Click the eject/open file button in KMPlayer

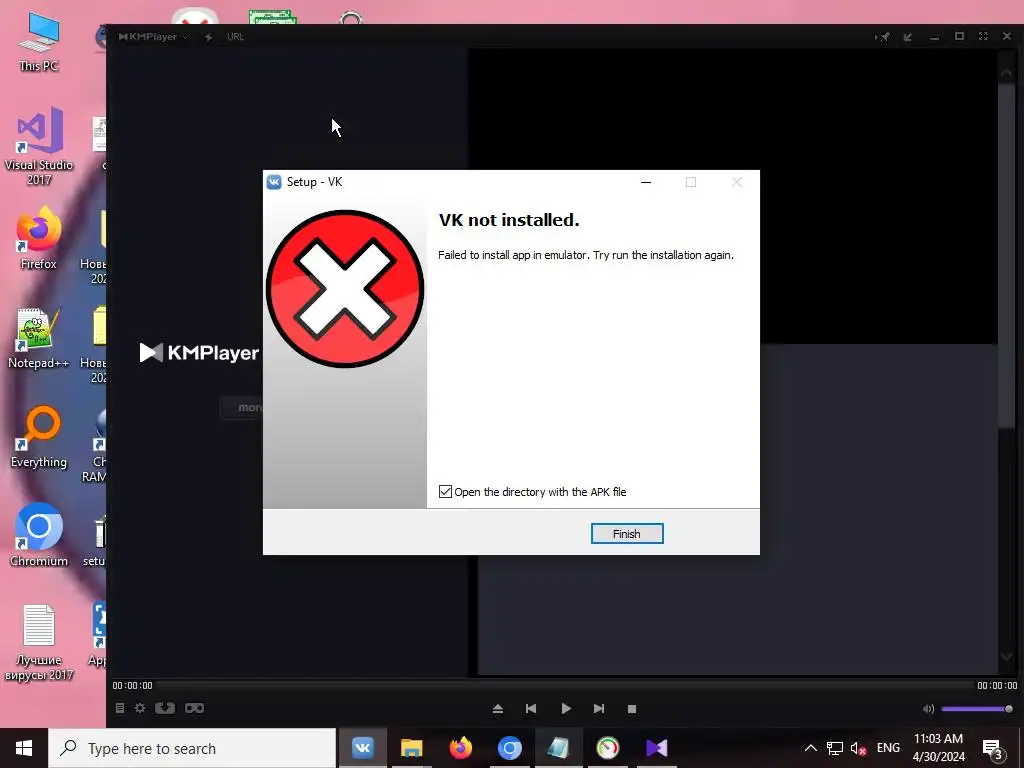(498, 709)
